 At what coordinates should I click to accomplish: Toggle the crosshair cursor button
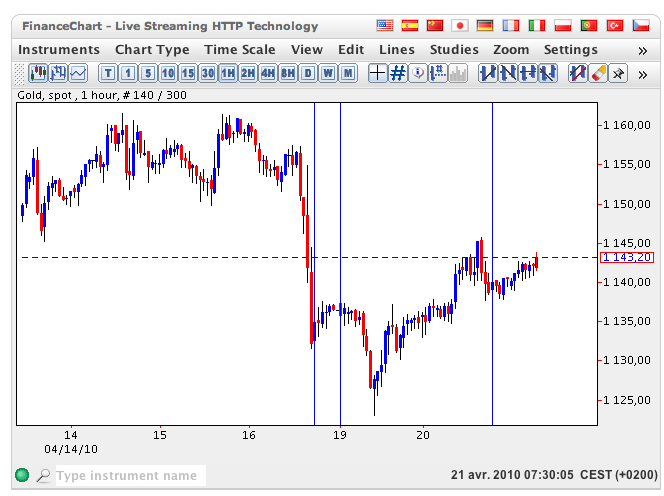[378, 72]
